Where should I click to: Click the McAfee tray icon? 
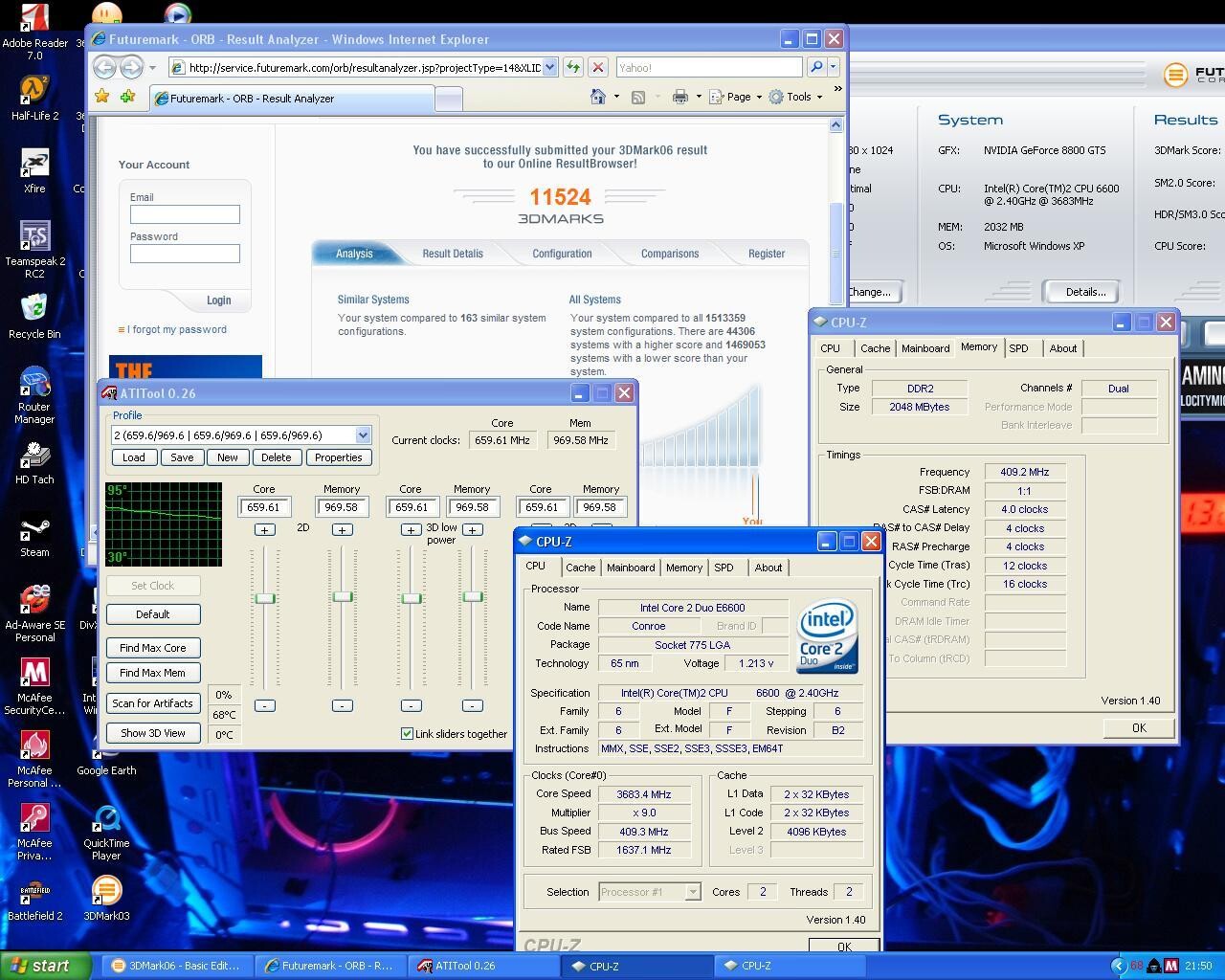[x=1170, y=966]
